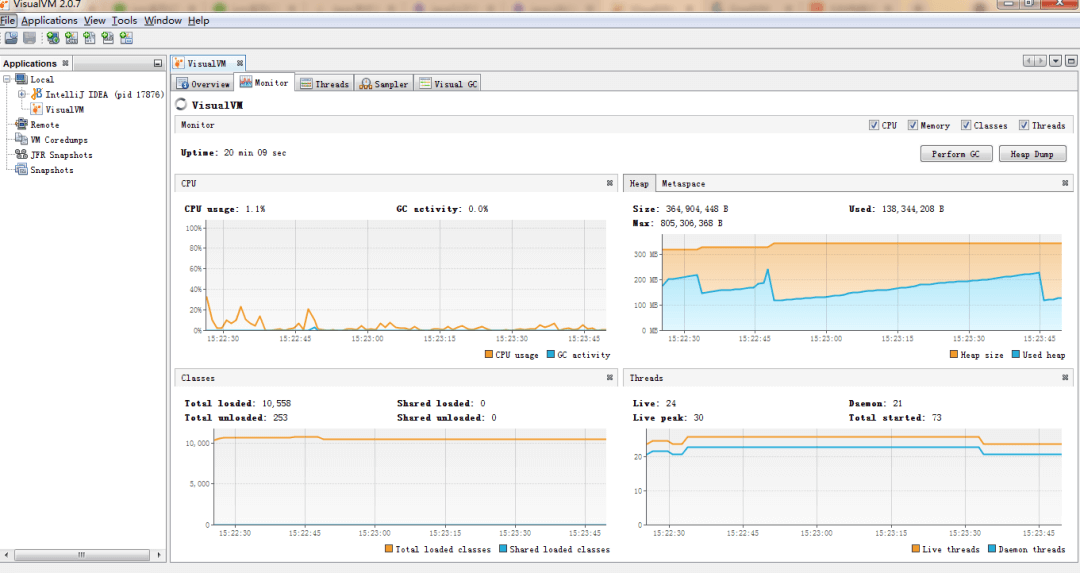This screenshot has width=1080, height=573.
Task: Open the View menu
Action: point(94,21)
